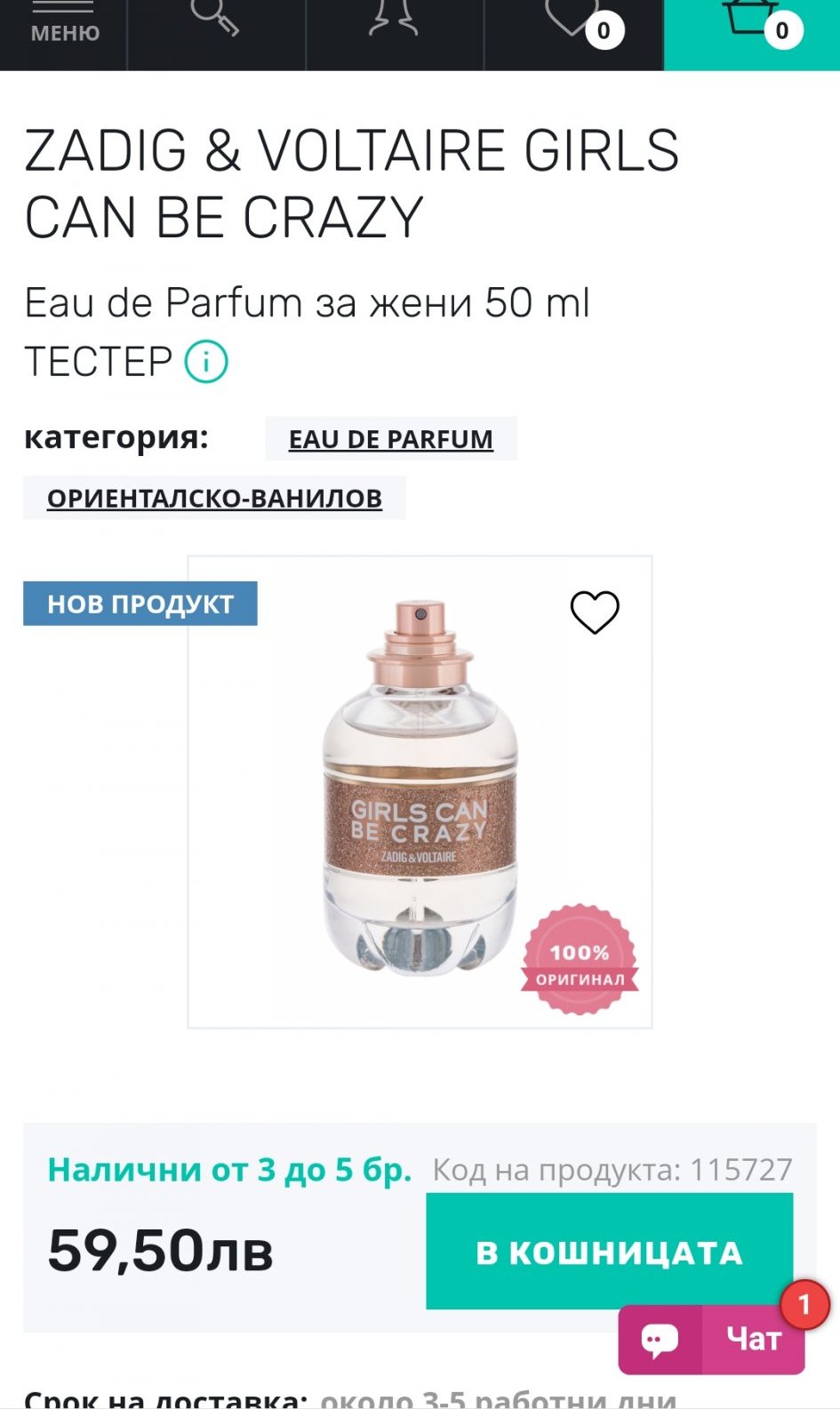Show tester info via the circled i icon

(206, 361)
